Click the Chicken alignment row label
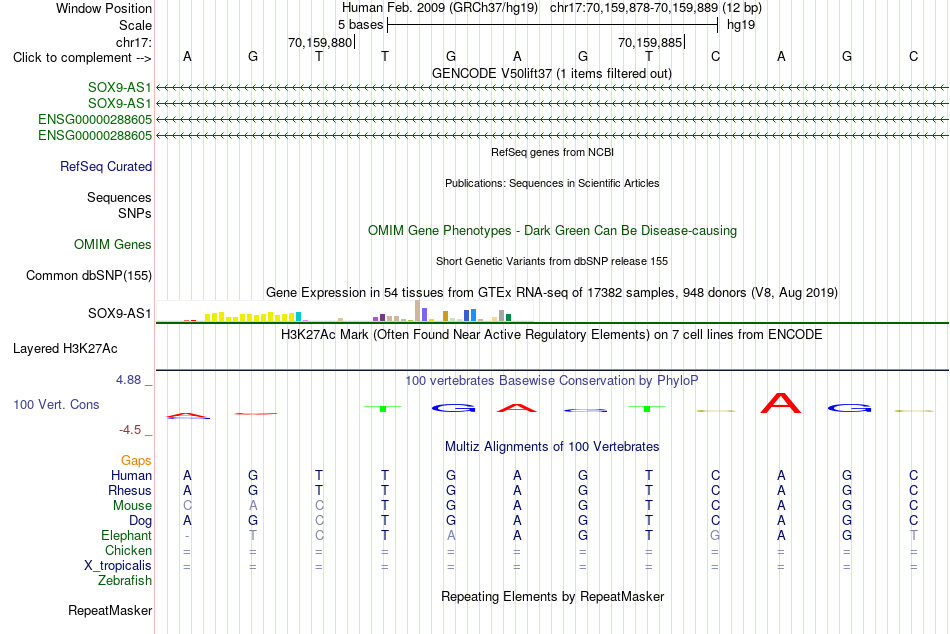This screenshot has height=634, width=950. [x=128, y=550]
